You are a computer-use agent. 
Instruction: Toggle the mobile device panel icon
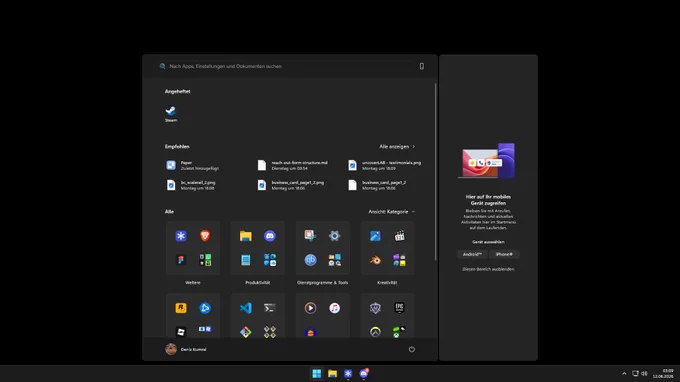(422, 66)
